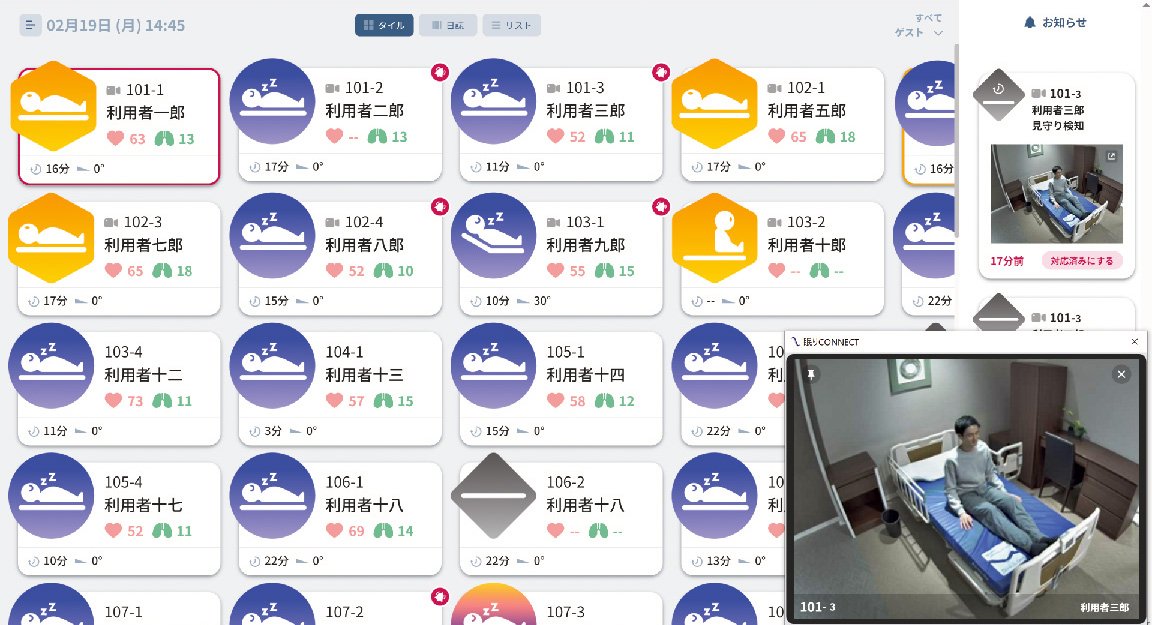Open notification camera image in external window
The height and width of the screenshot is (625, 1152).
coord(1111,156)
